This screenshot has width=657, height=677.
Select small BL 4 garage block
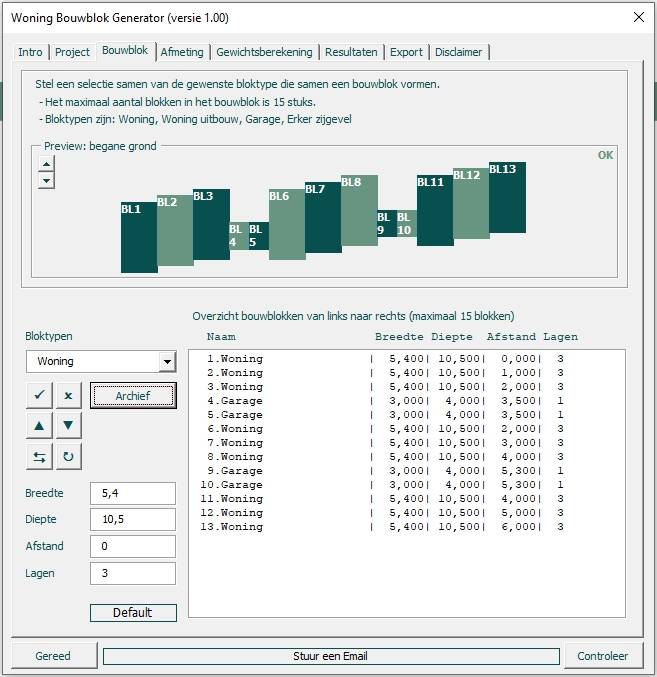pyautogui.click(x=239, y=236)
